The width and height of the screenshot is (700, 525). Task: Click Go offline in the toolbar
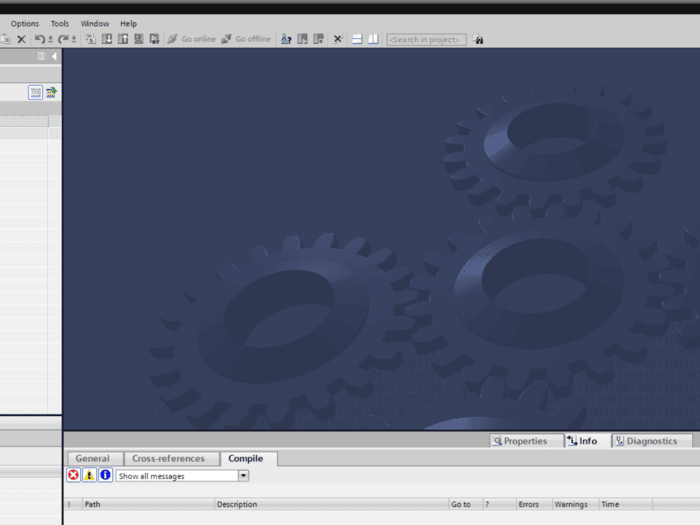246,39
